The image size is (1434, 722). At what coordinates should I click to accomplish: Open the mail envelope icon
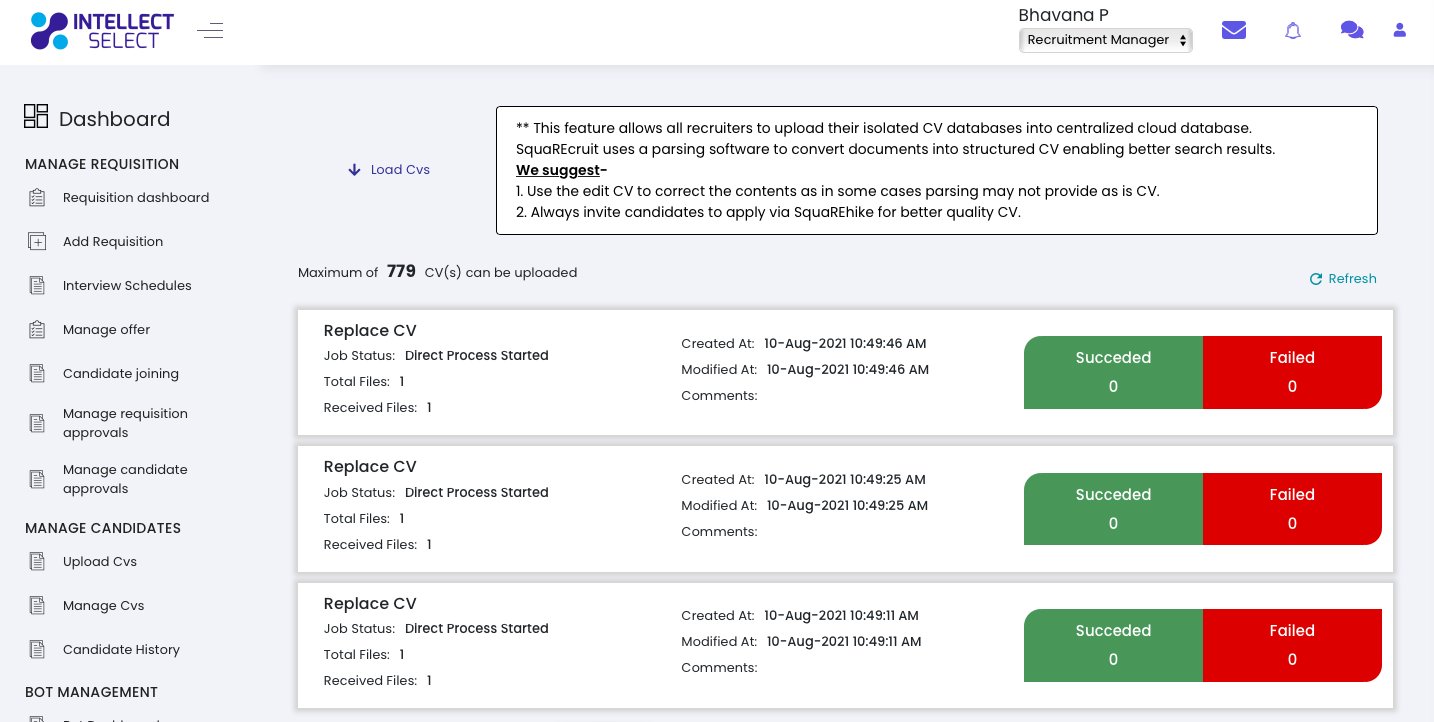(x=1234, y=30)
